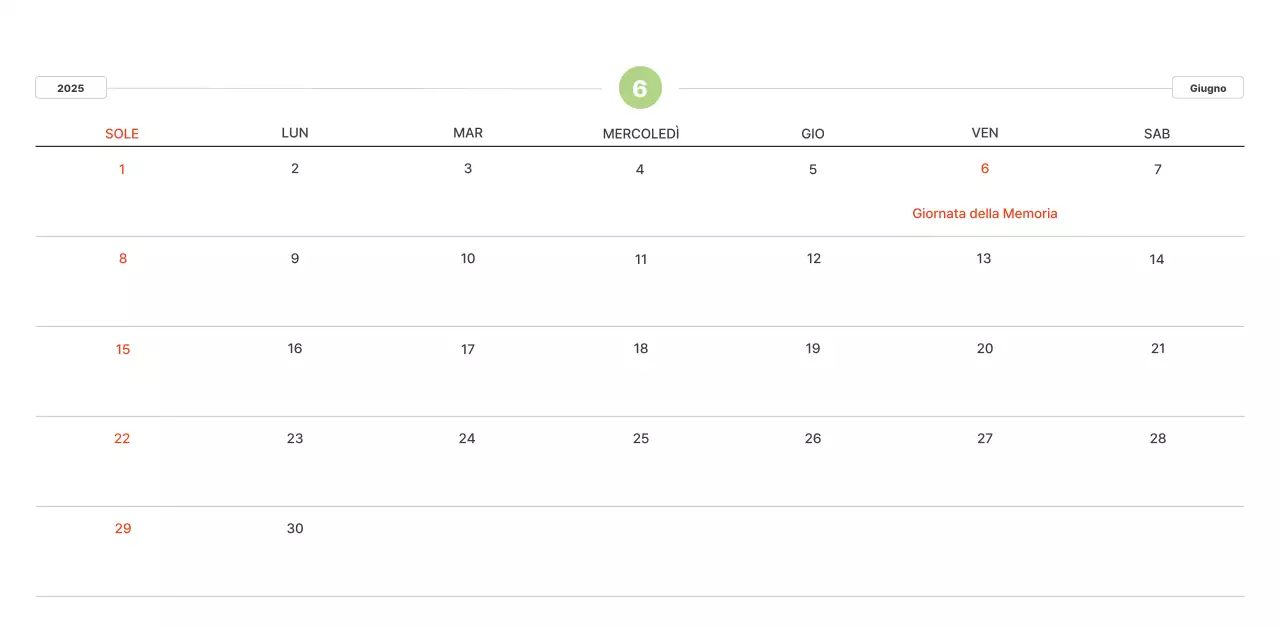The height and width of the screenshot is (627, 1280).
Task: Click on day 18
Action: click(641, 349)
